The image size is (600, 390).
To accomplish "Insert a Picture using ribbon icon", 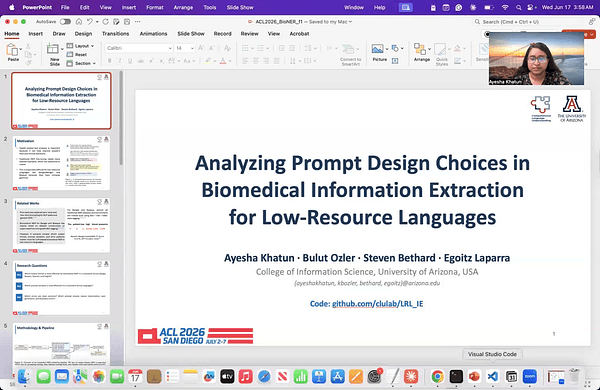I will (378, 49).
